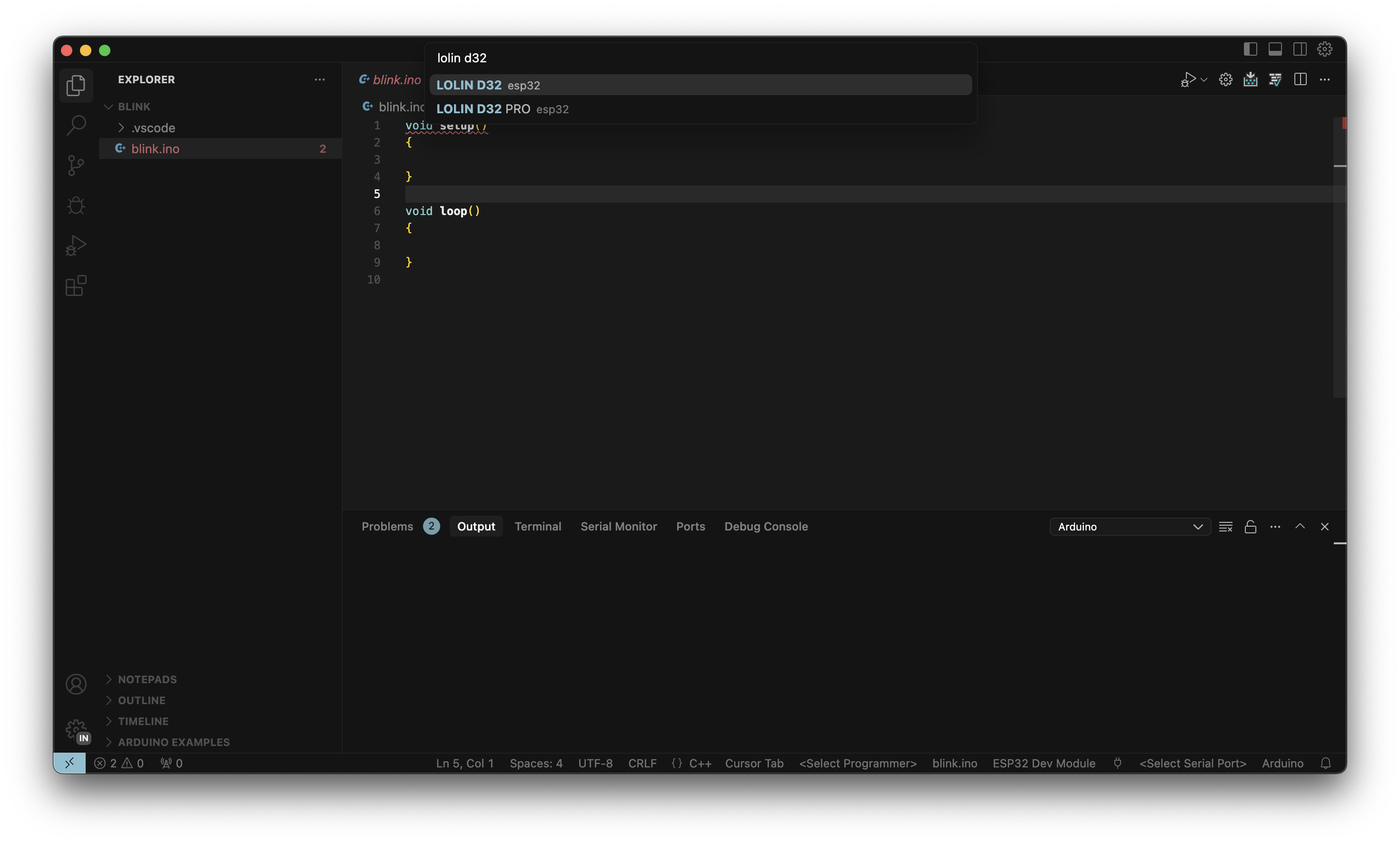Click ESP32 Dev Module board selector
Image resolution: width=1400 pixels, height=844 pixels.
(1043, 763)
